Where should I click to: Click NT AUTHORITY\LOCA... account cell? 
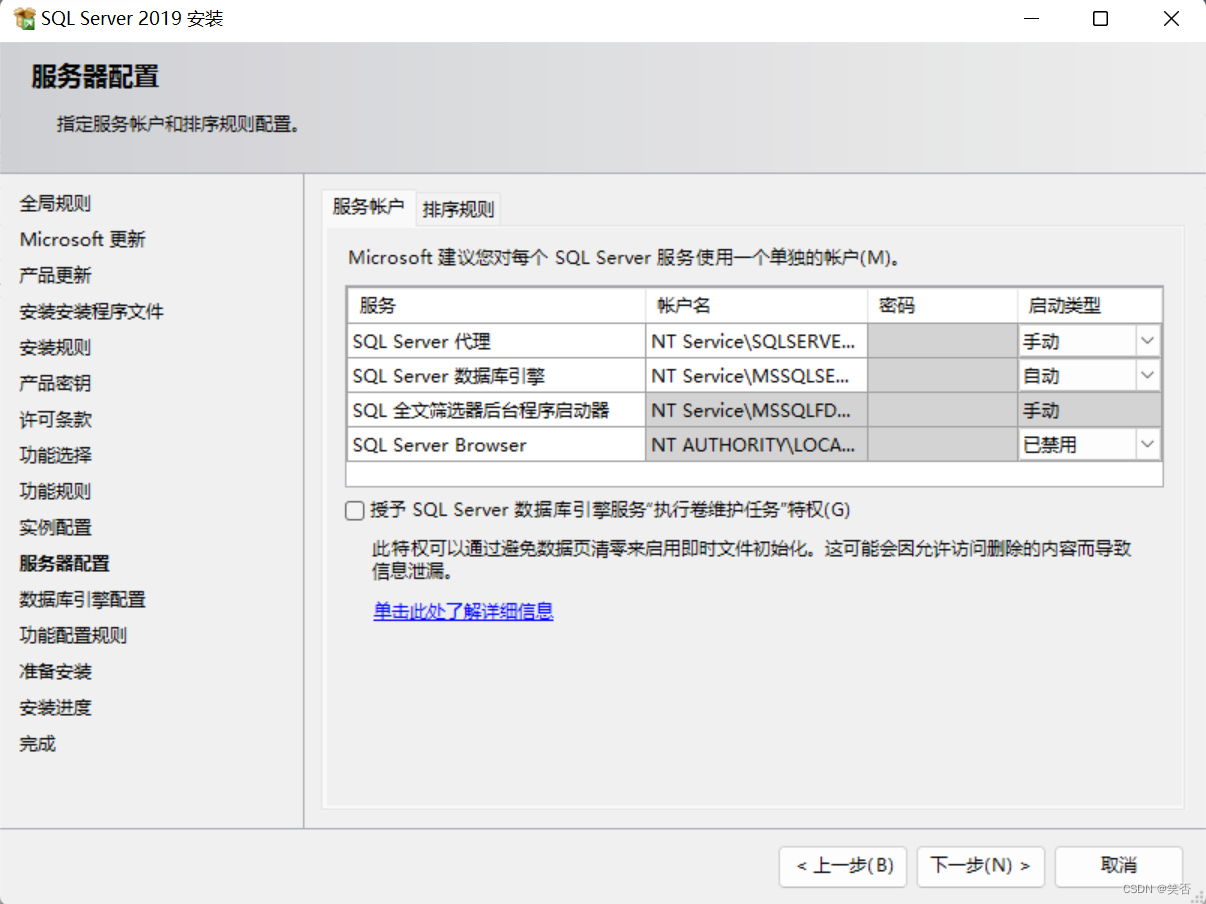click(756, 444)
